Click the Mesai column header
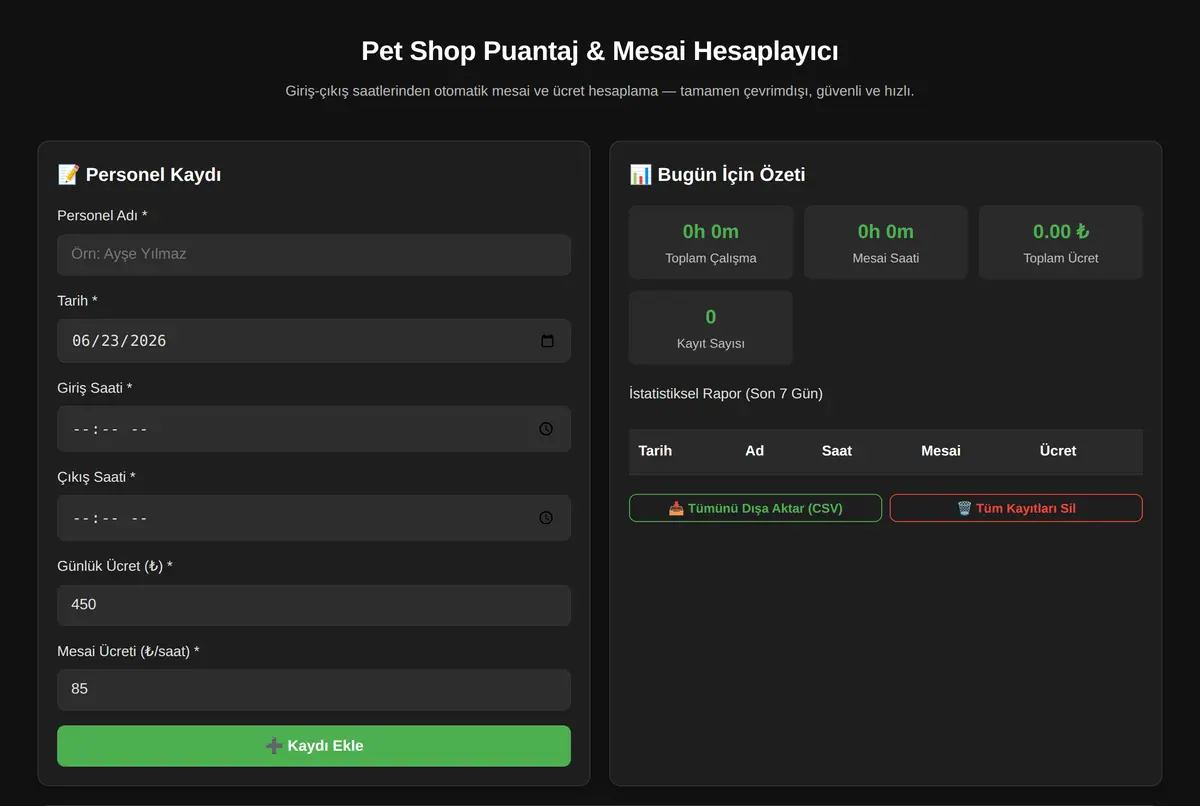The width and height of the screenshot is (1200, 806). (941, 451)
